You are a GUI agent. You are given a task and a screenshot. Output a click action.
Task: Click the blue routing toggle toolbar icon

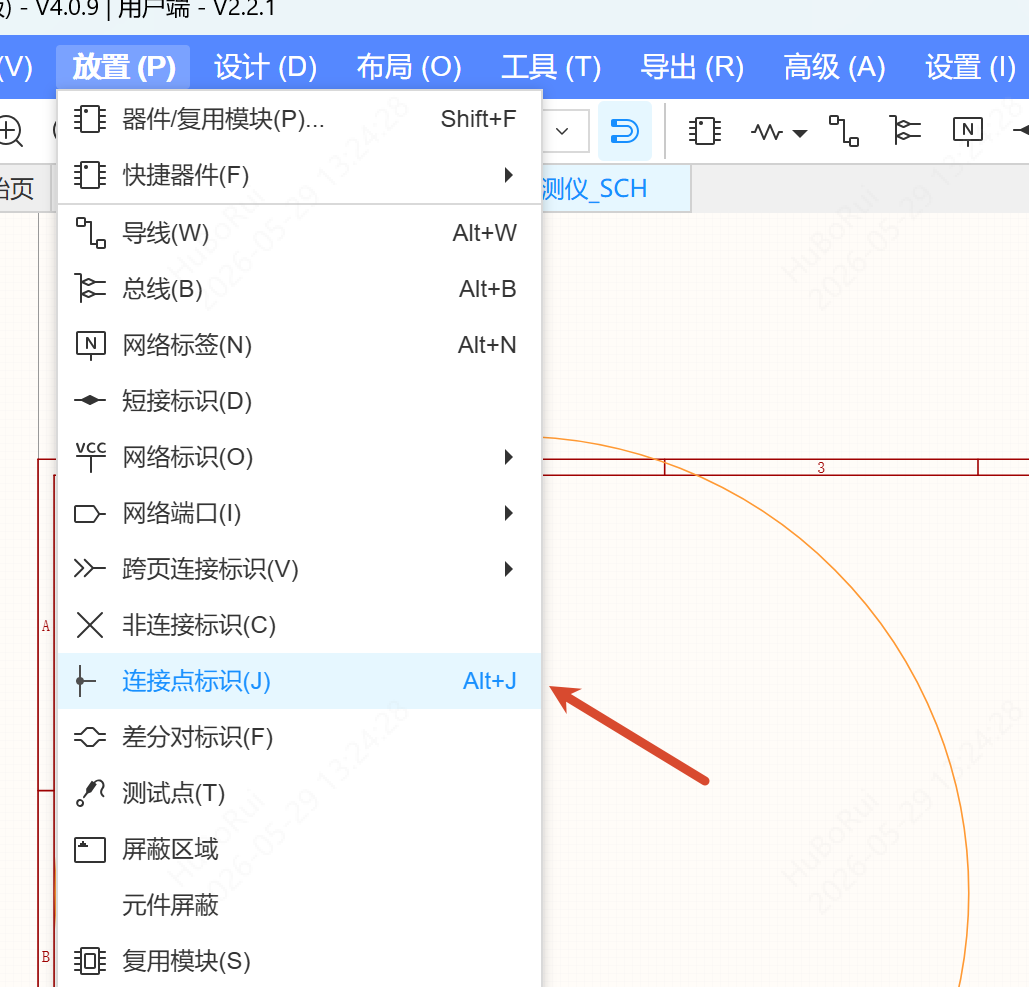625,131
